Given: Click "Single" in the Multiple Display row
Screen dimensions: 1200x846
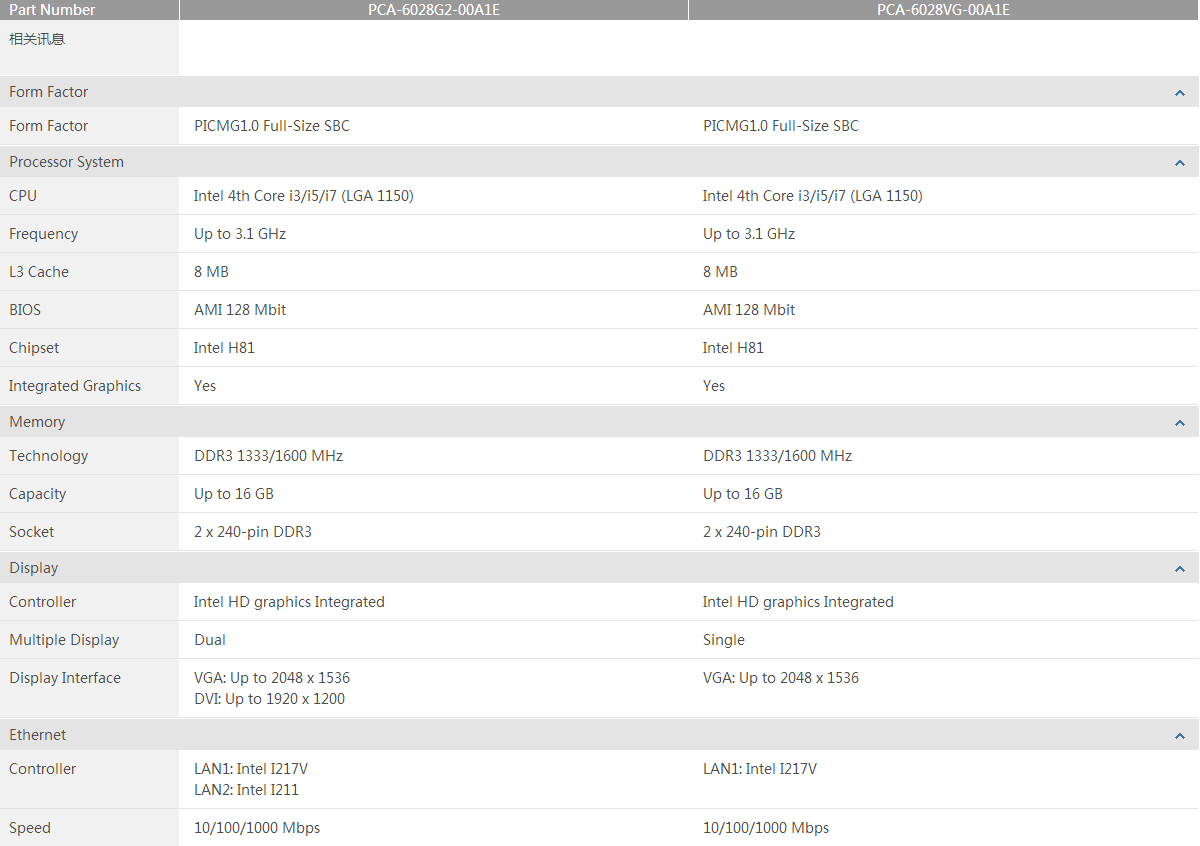Looking at the screenshot, I should coord(723,640).
